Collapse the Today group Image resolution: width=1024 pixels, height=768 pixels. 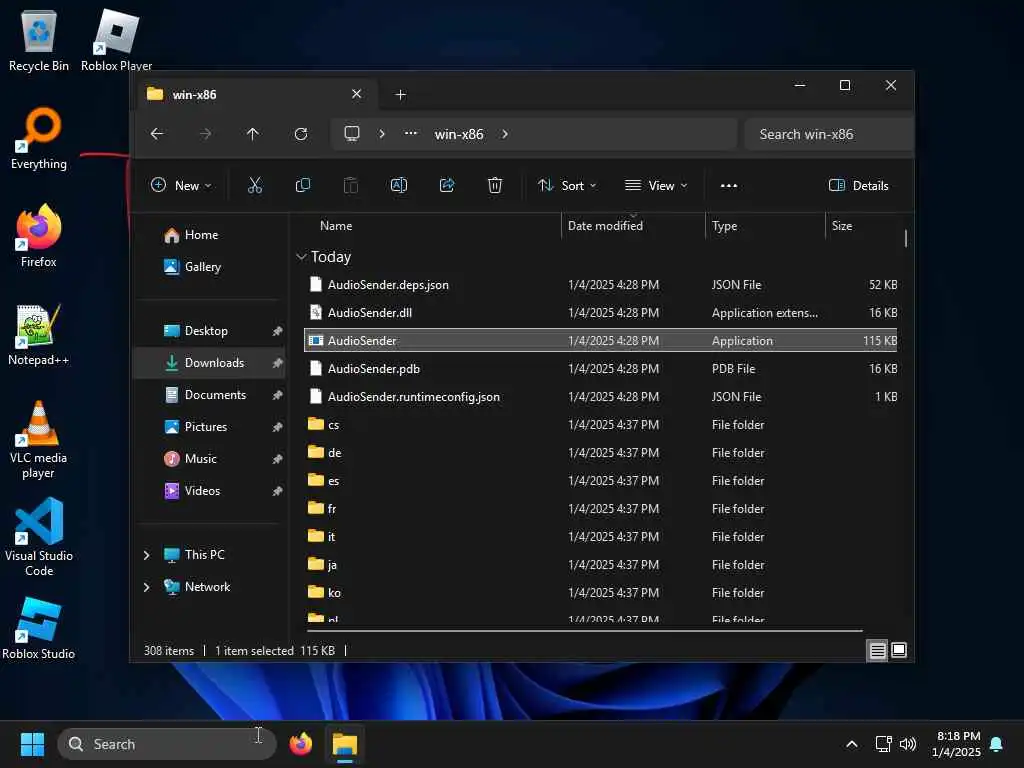301,257
